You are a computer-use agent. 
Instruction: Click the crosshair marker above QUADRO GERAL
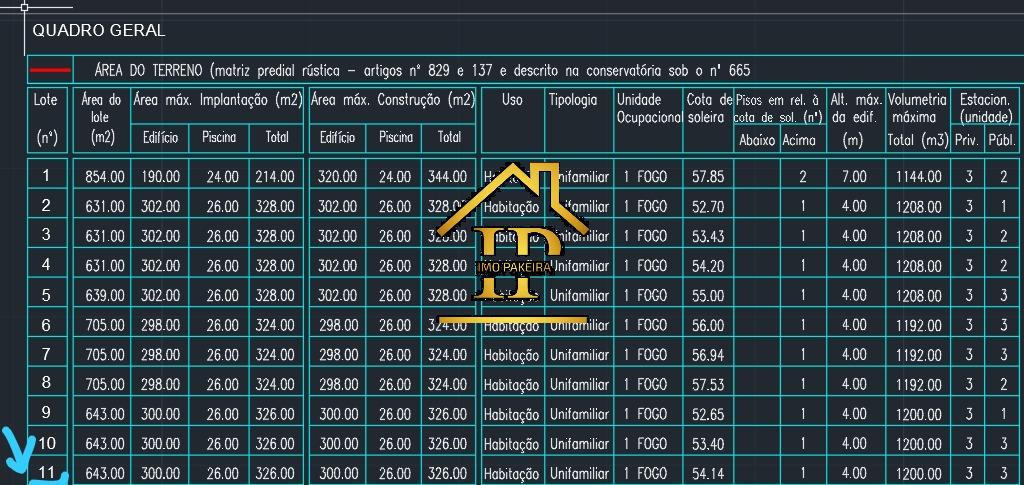coord(24,7)
